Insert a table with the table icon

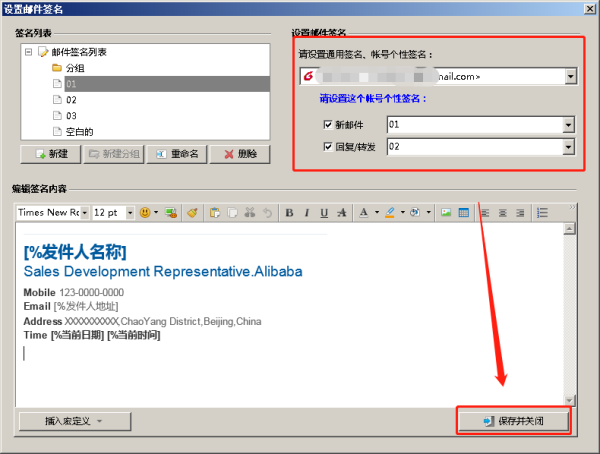click(463, 212)
